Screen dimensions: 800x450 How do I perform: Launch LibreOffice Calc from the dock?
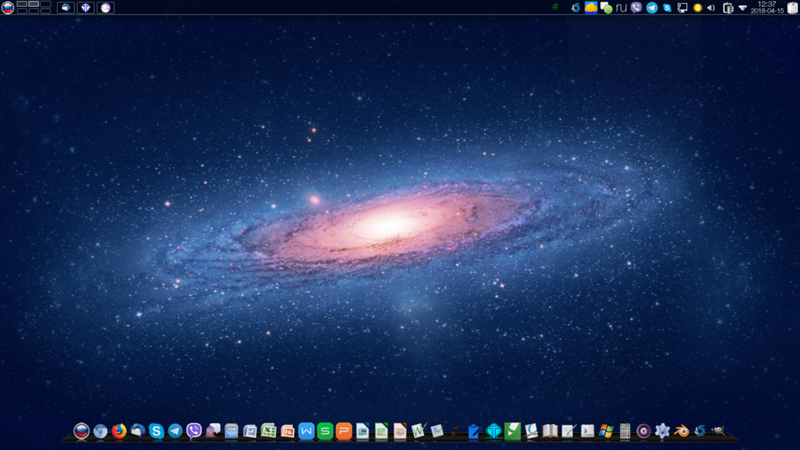click(x=381, y=431)
